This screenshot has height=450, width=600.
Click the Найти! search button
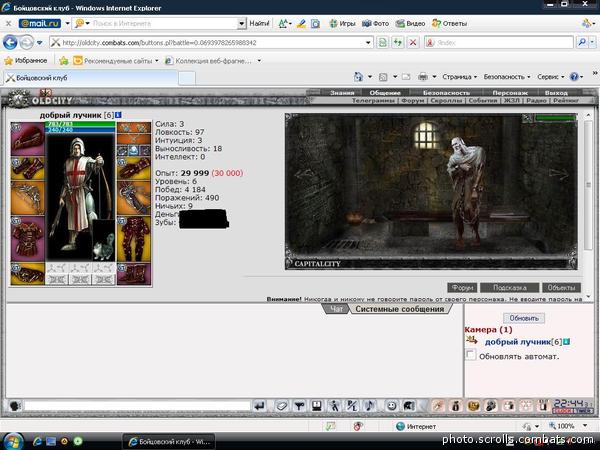click(259, 23)
